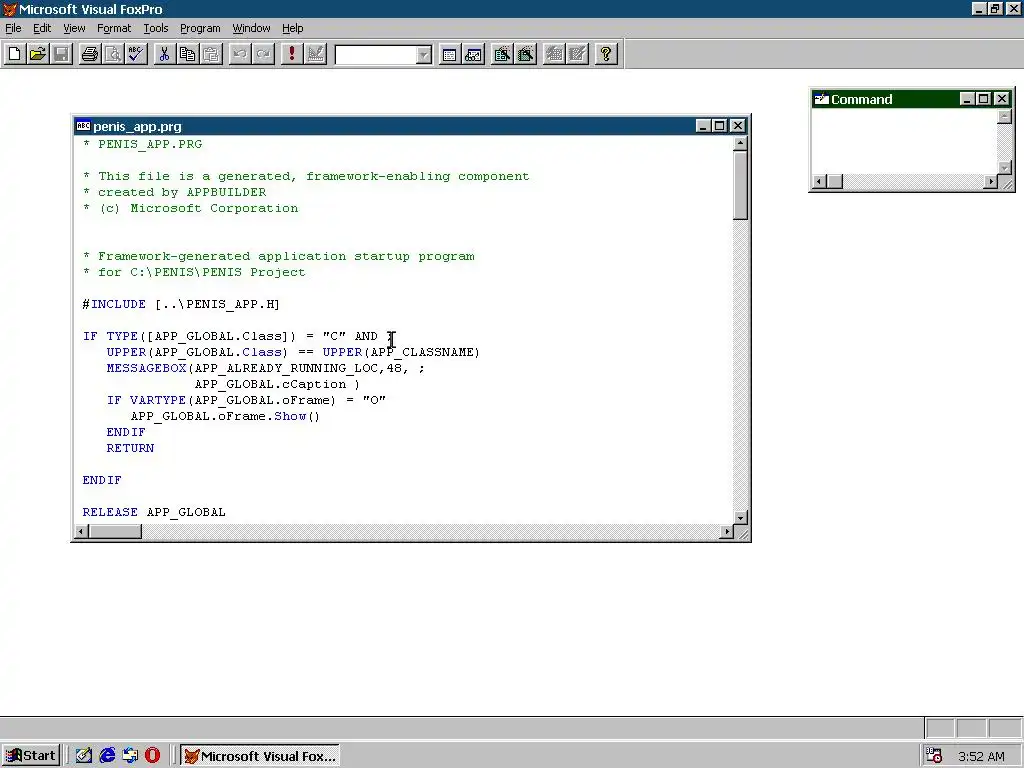This screenshot has height=768, width=1024.
Task: Click the Form Wizard toolbar icon
Action: click(502, 54)
